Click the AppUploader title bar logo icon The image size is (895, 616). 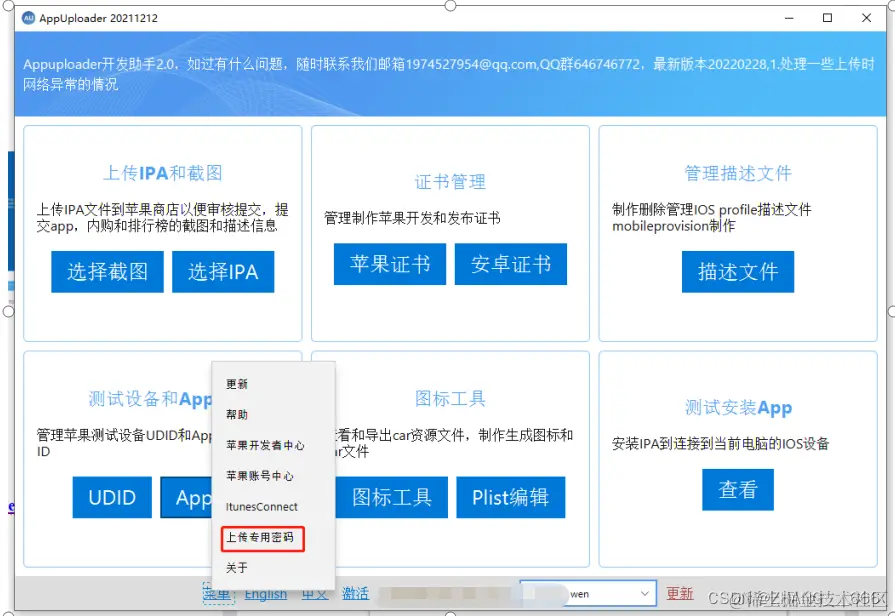pos(29,18)
